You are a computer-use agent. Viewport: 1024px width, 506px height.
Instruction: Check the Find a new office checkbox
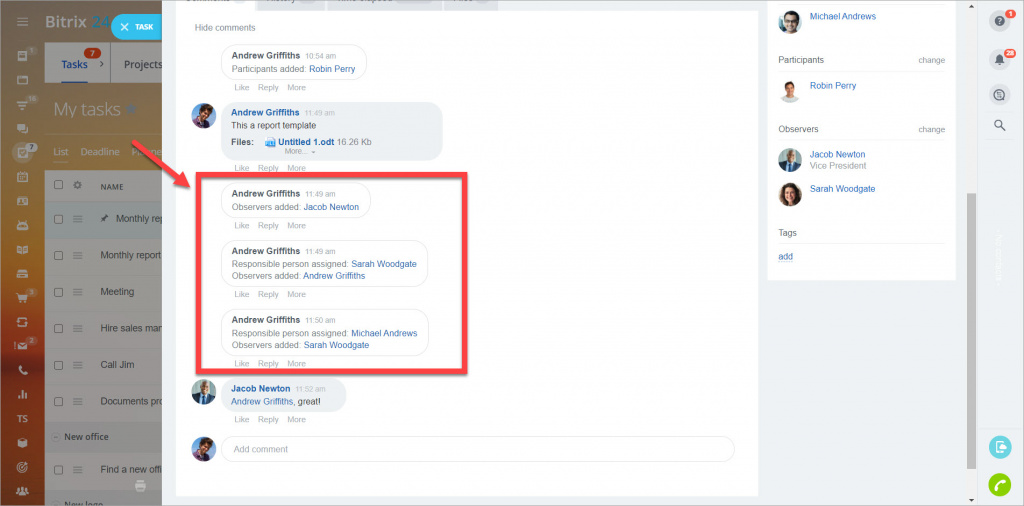58,469
